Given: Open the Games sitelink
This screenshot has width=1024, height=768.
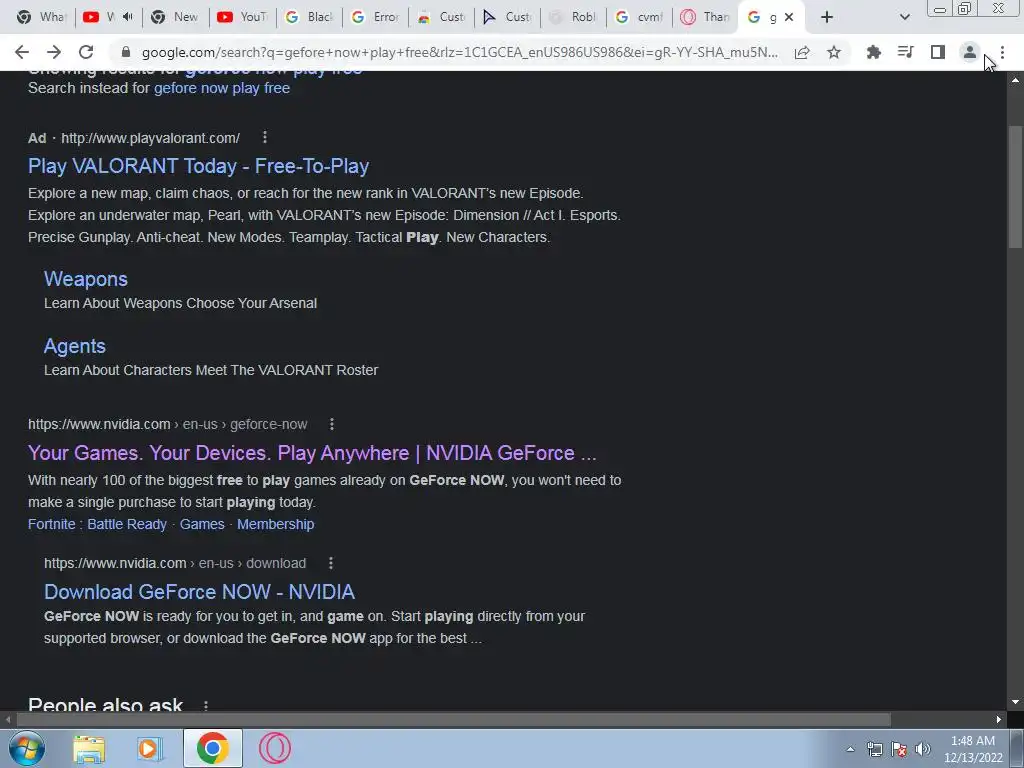Looking at the screenshot, I should coord(202,524).
